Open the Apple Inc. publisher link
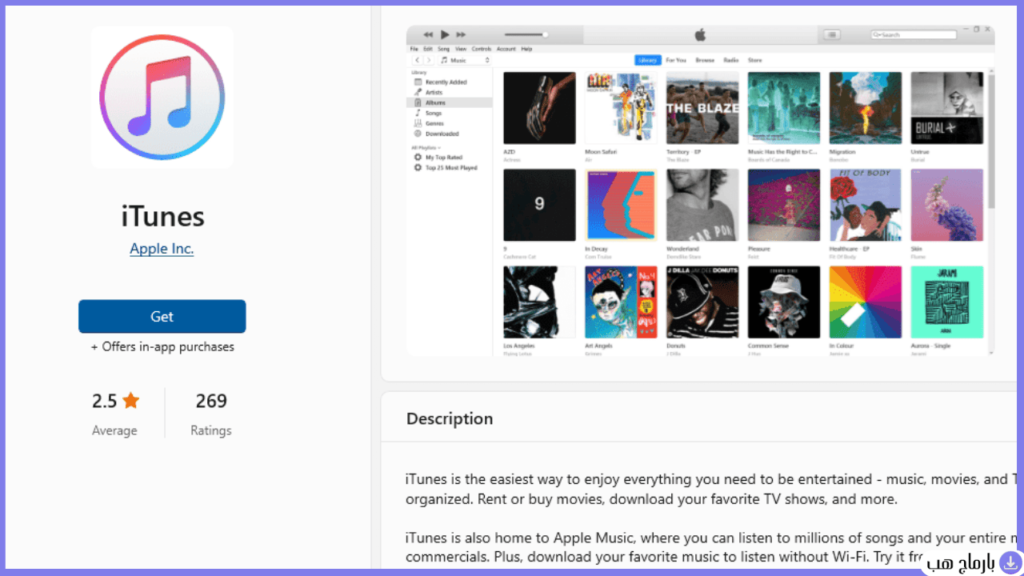The height and width of the screenshot is (576, 1024). (161, 249)
